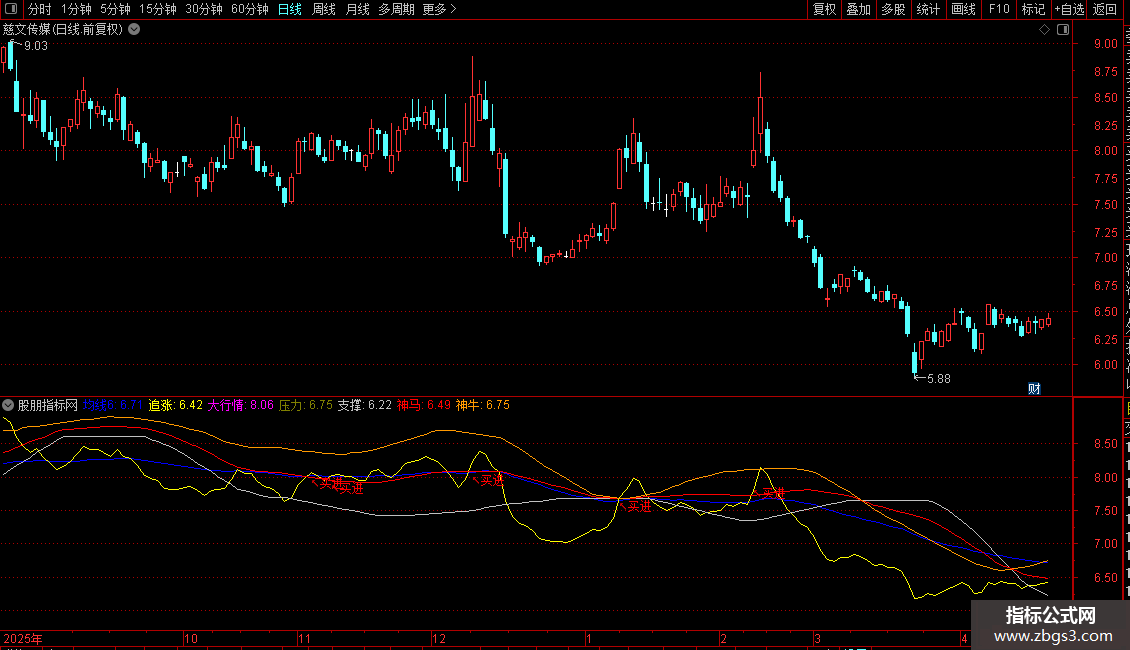
Task: Switch to the 周线 weekly tab
Action: click(324, 10)
